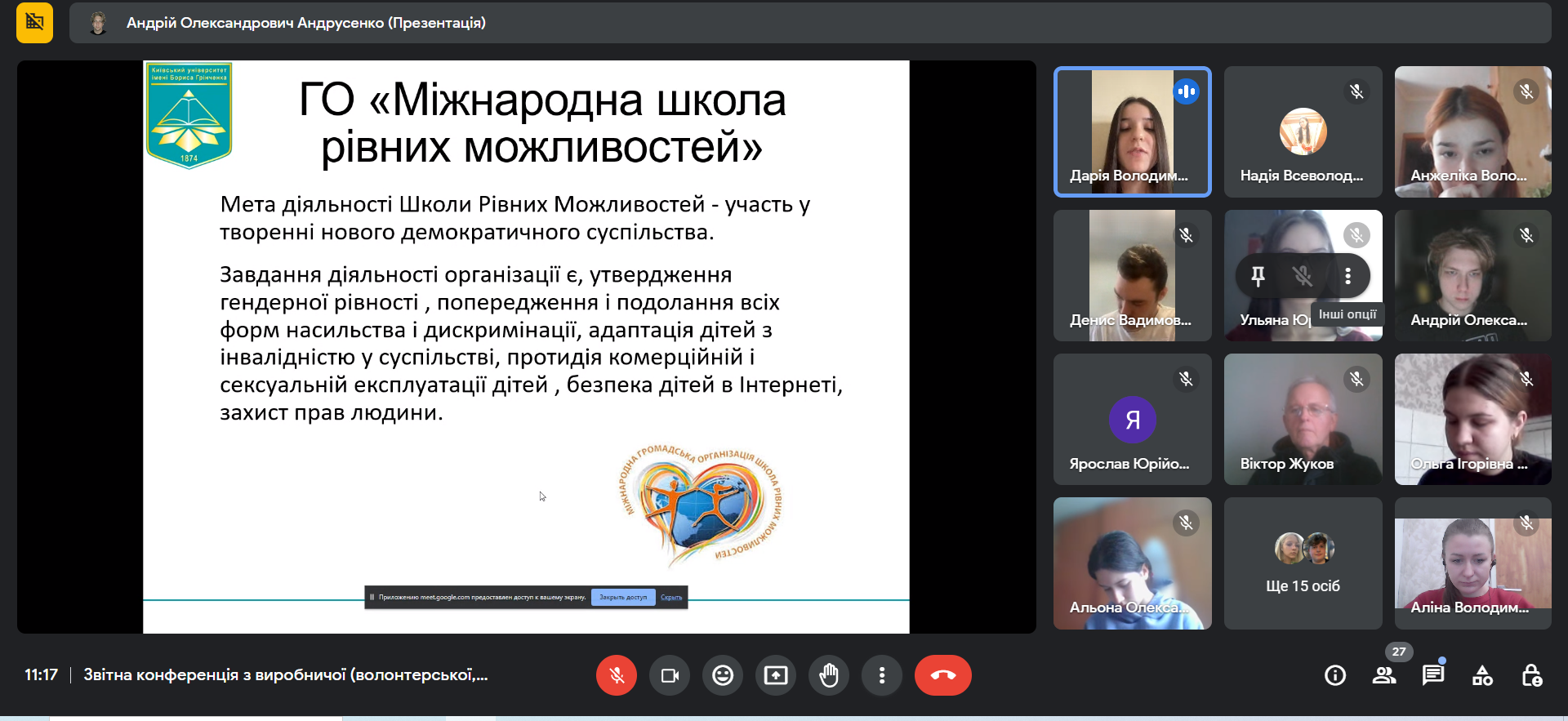This screenshot has width=1568, height=721.
Task: Select Надія Всеволод... participant tile
Action: [x=1303, y=131]
